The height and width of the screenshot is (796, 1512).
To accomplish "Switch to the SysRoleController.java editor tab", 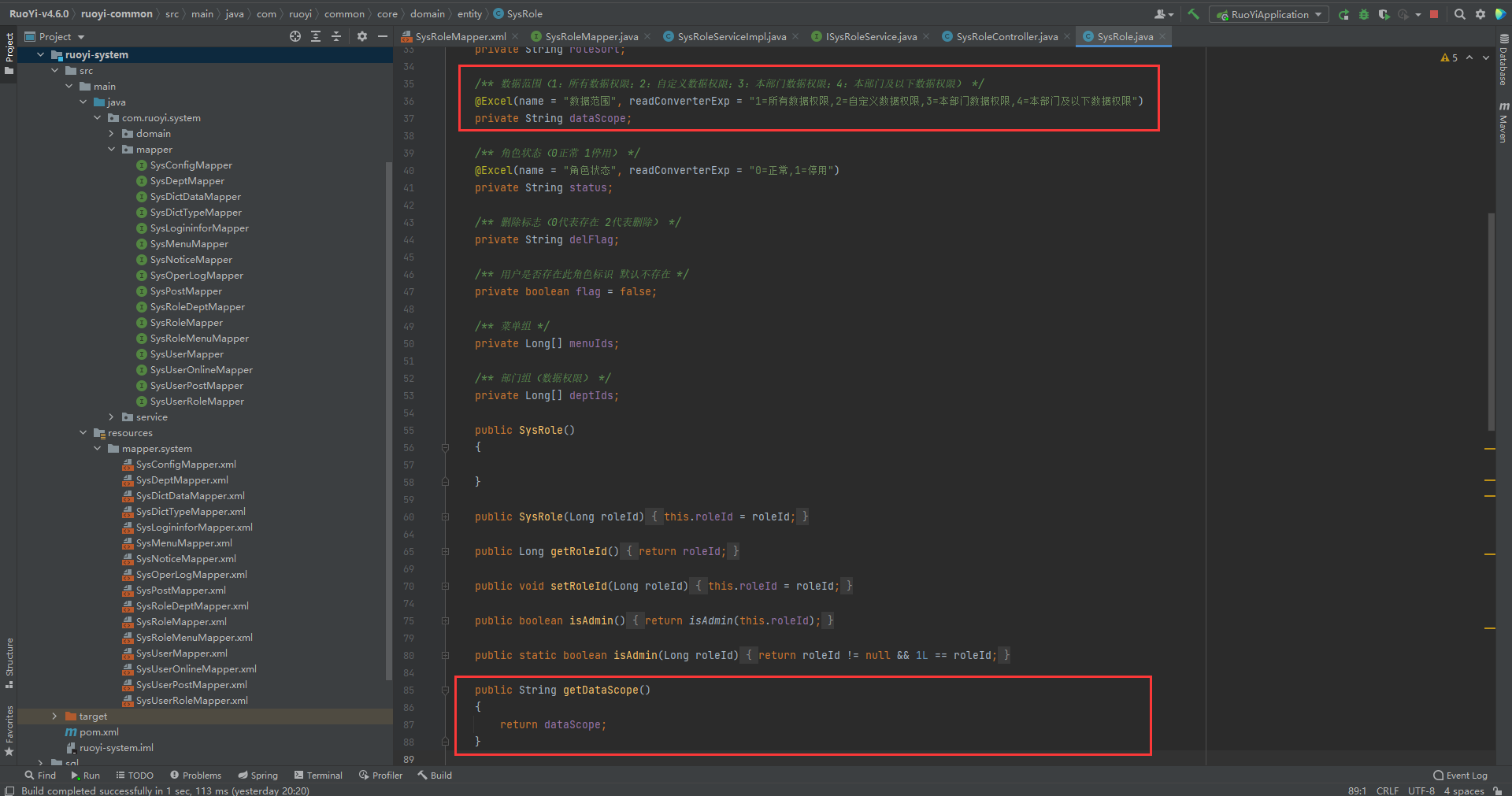I will tap(1007, 36).
